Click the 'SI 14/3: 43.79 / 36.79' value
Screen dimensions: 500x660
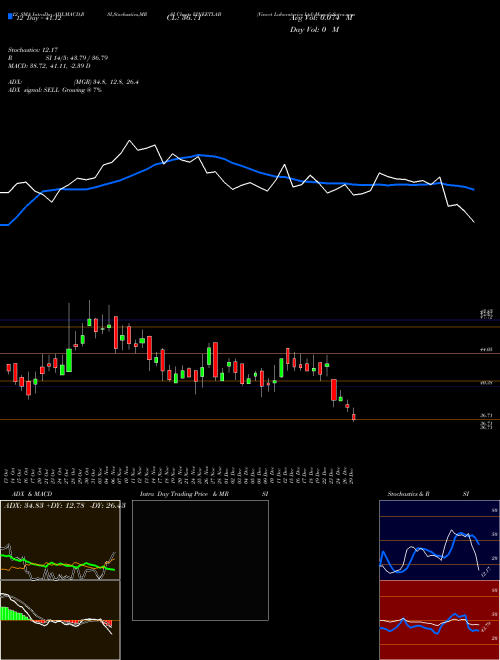(77, 58)
